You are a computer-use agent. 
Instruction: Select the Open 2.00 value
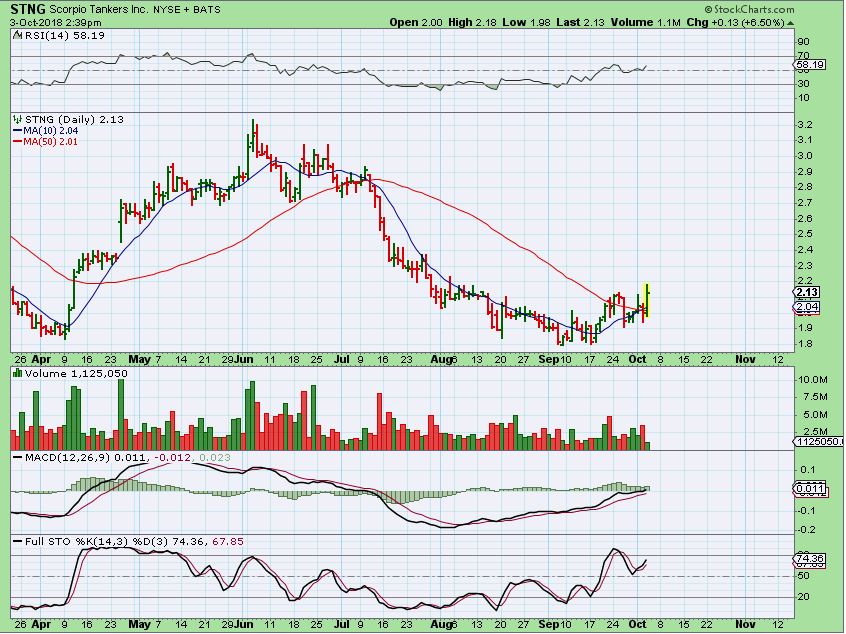point(416,23)
